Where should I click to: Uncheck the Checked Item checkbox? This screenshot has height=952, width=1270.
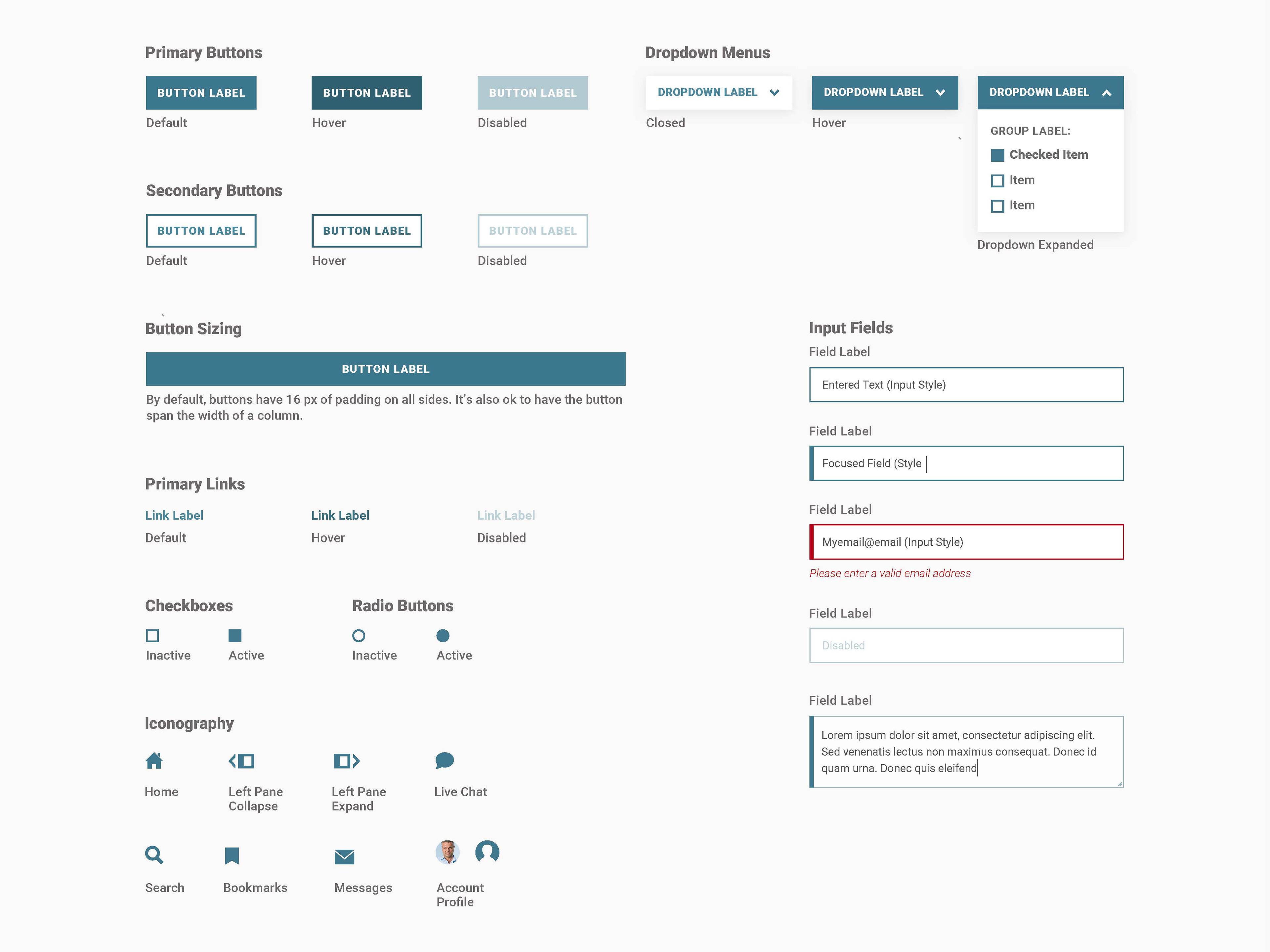point(998,155)
